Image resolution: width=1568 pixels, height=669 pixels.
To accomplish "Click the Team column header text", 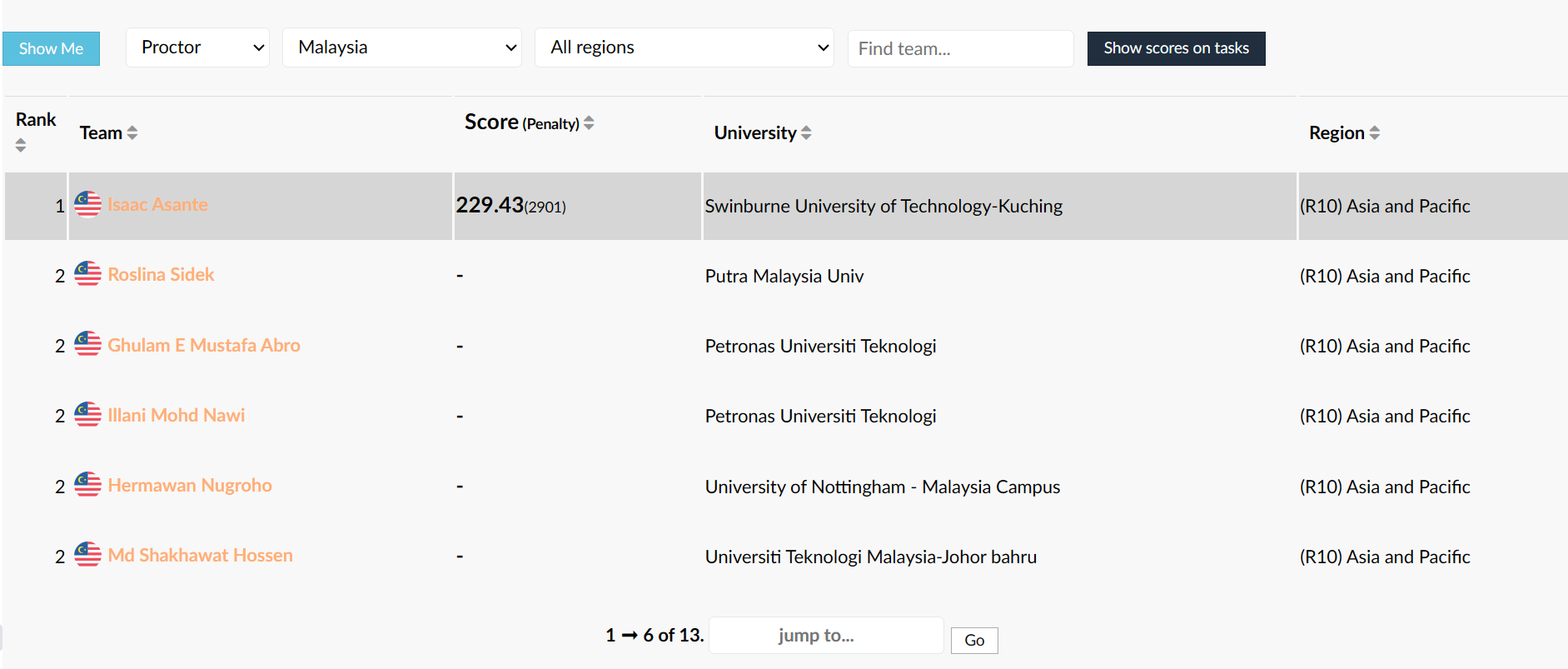I will pos(101,132).
